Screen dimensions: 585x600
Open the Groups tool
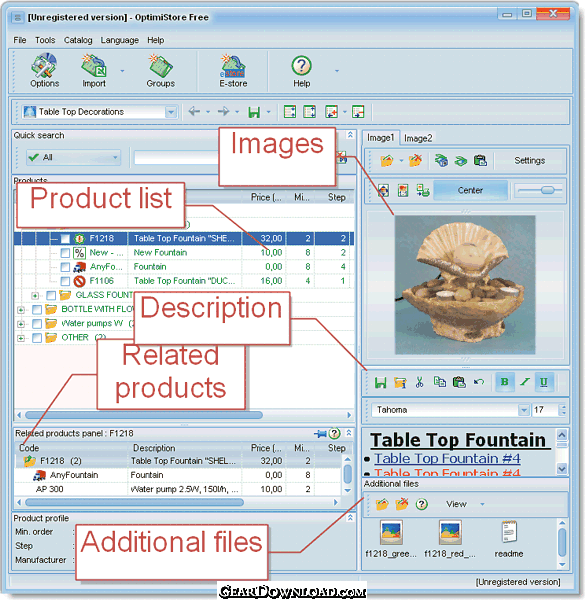160,71
